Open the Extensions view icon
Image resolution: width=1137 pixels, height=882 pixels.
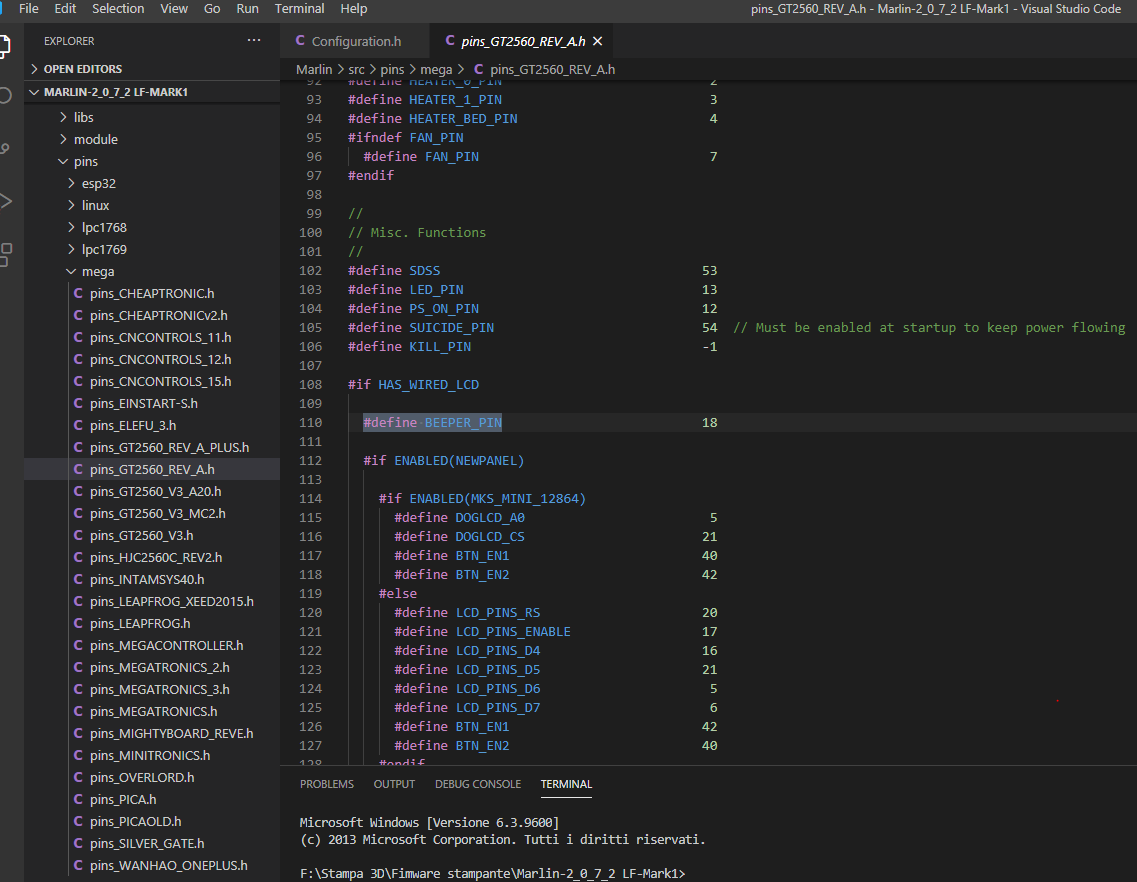5,253
